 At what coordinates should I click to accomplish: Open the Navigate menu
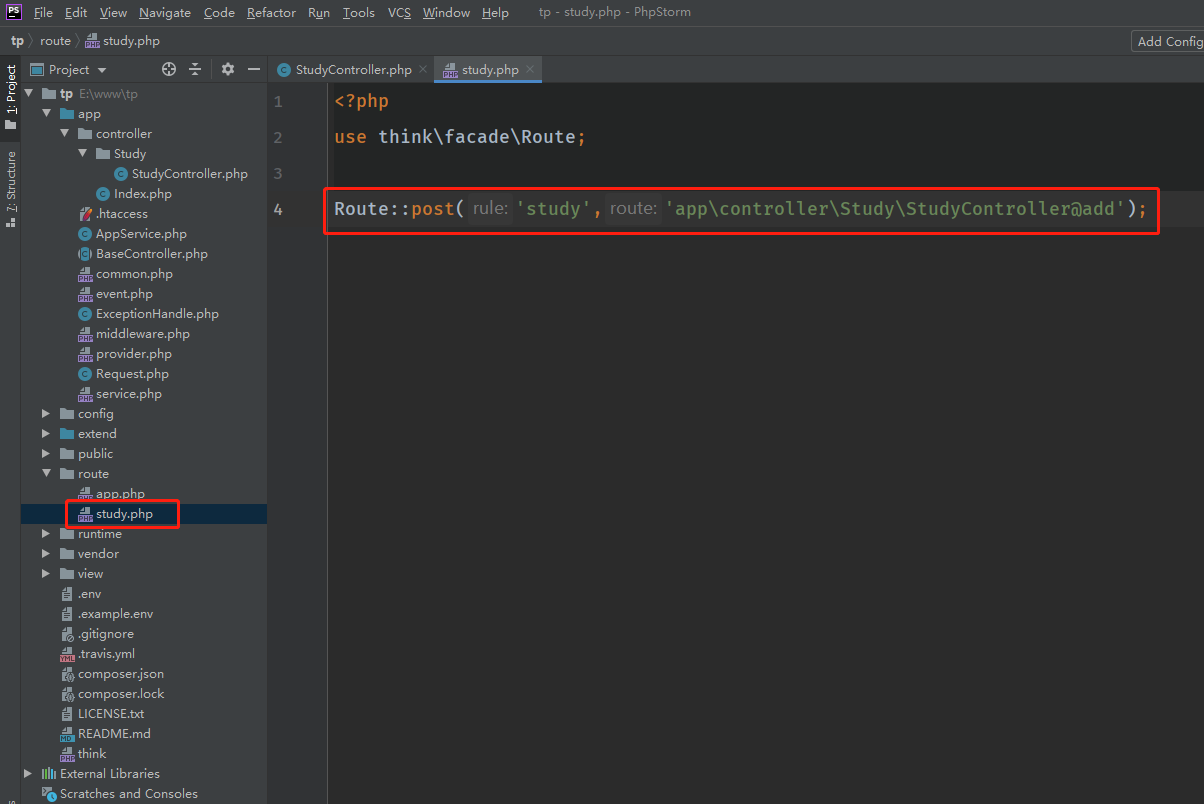pos(165,12)
